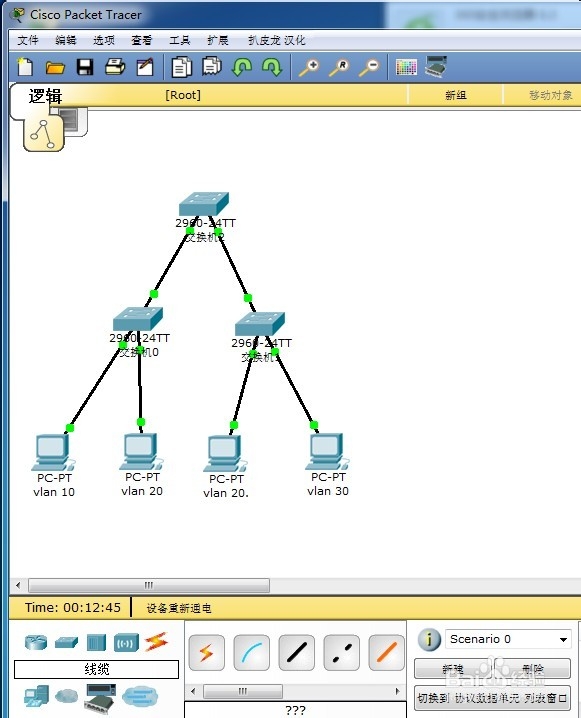Open the 工具 menu

(179, 40)
